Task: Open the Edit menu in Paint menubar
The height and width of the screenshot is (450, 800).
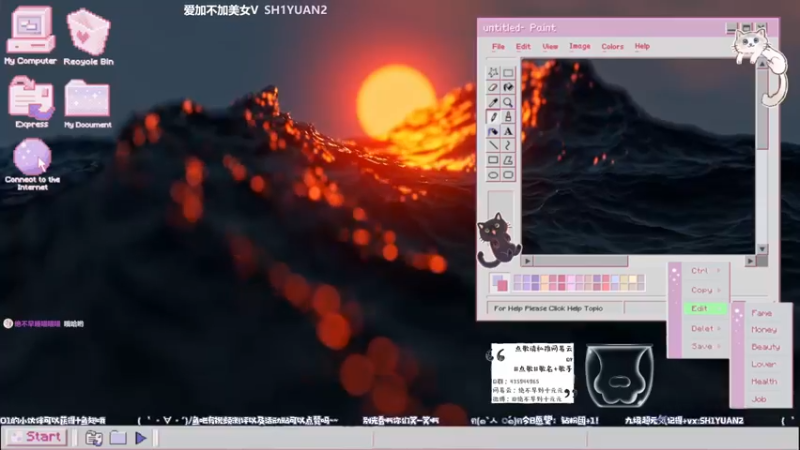Action: [523, 46]
